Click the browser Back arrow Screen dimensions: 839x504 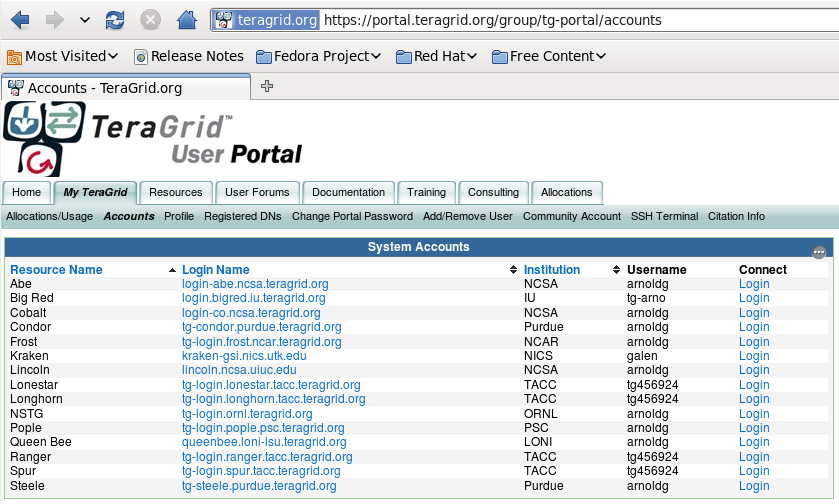20,20
